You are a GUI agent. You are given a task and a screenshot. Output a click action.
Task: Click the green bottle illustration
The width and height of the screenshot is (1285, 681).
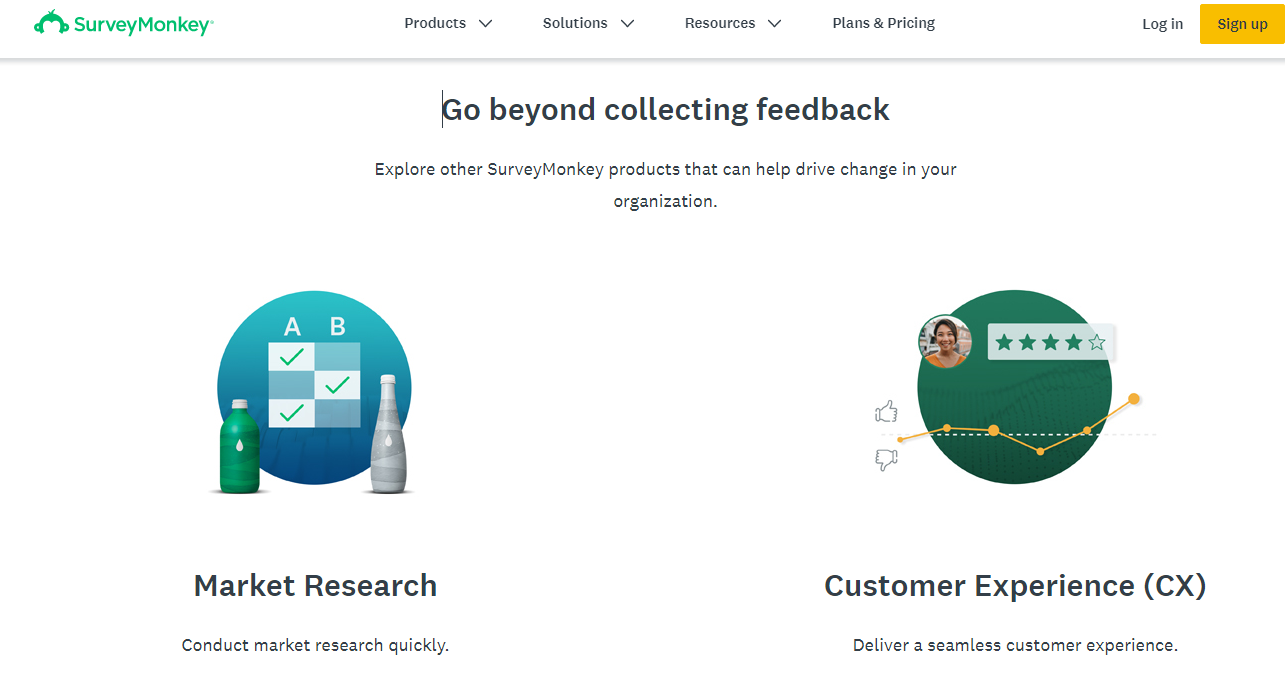click(240, 446)
